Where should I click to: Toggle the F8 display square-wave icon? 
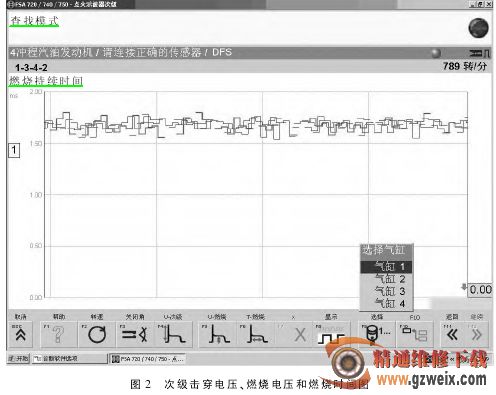point(331,334)
